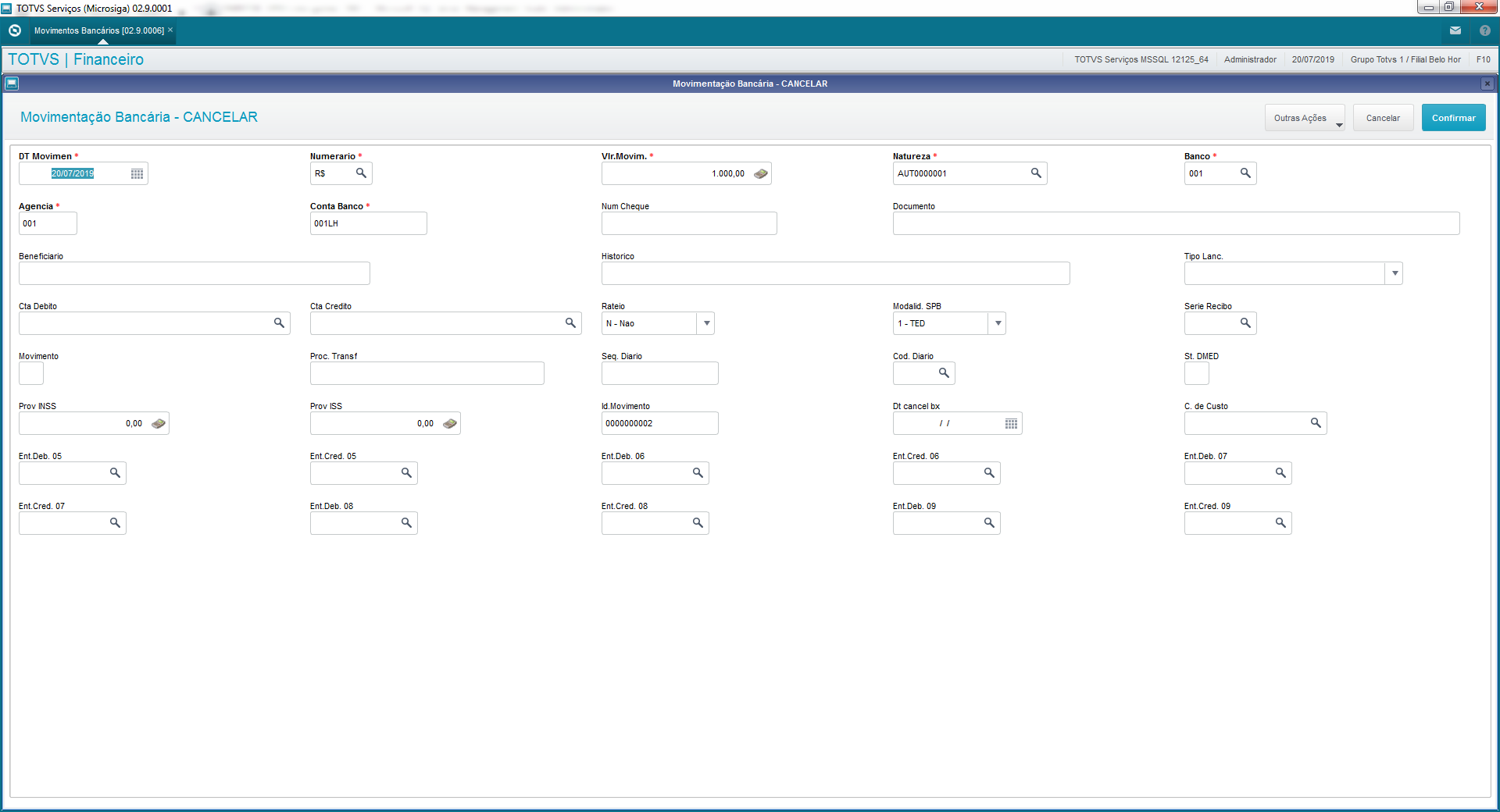The height and width of the screenshot is (812, 1500).
Task: Close the Movimentação Bancária dialog
Action: 1487,84
